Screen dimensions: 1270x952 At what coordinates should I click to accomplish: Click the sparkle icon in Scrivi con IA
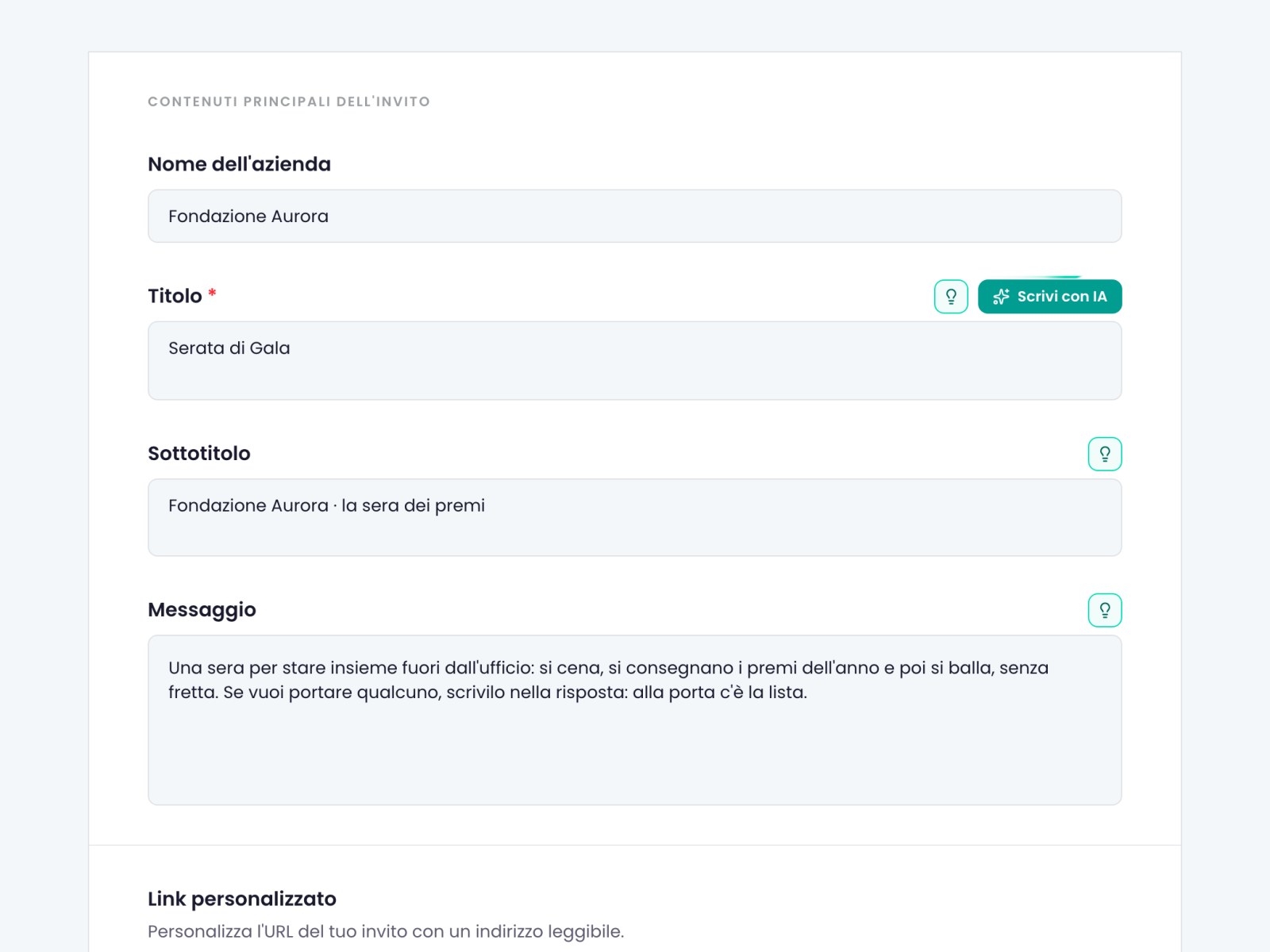point(1001,297)
